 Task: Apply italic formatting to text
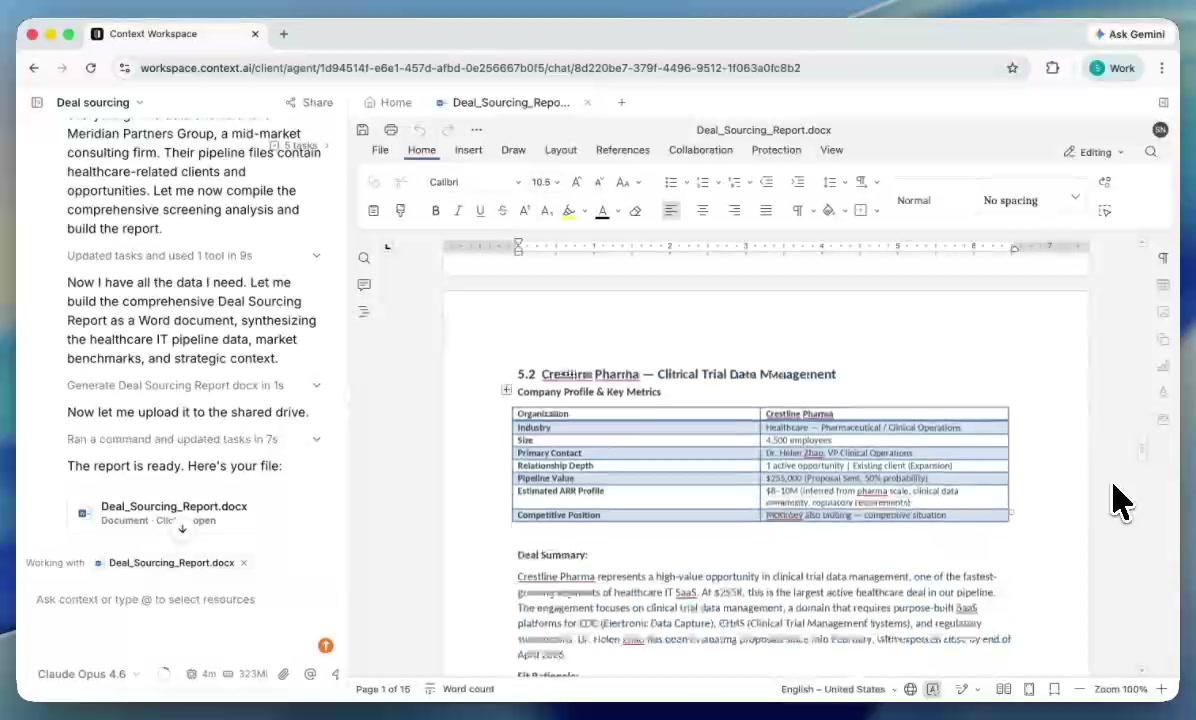pyautogui.click(x=458, y=211)
